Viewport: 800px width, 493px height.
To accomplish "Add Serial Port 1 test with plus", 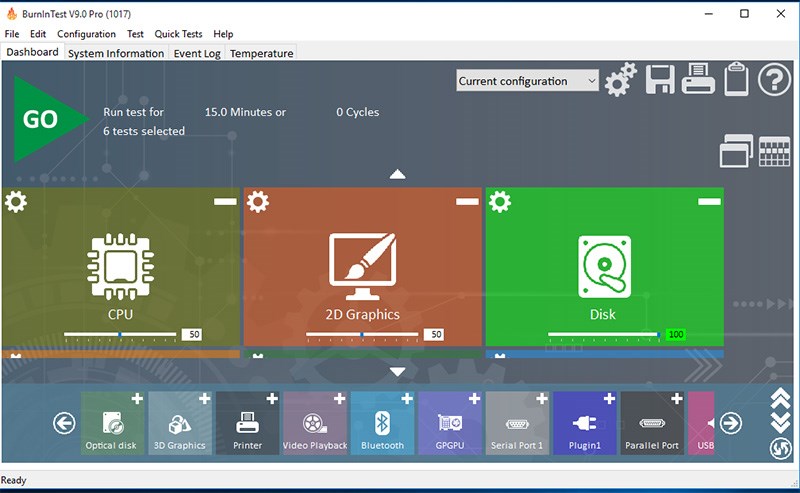I will 542,399.
